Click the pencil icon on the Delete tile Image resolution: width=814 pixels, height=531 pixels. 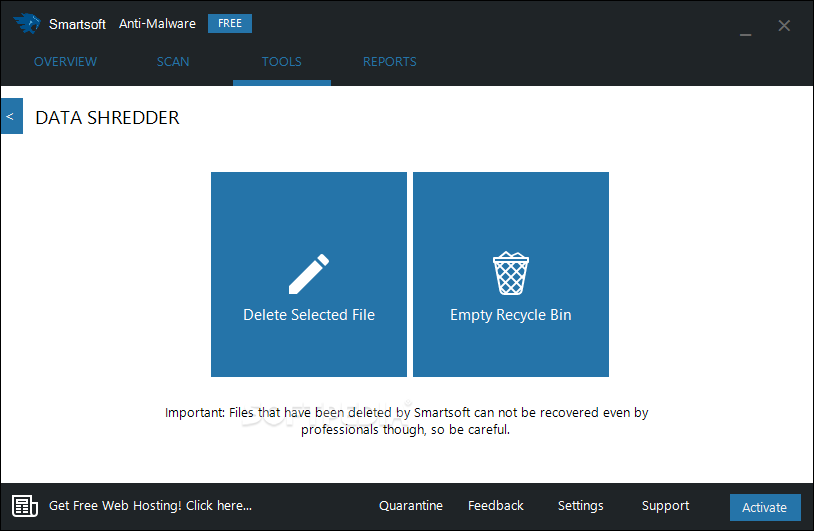[x=309, y=274]
